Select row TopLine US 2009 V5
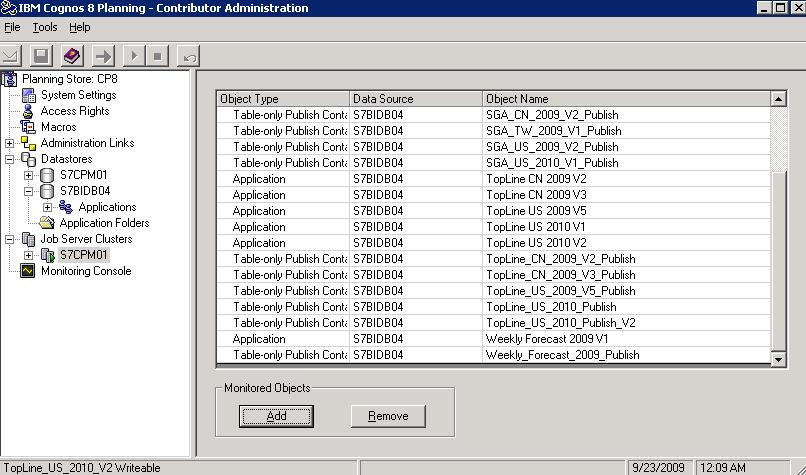 click(x=493, y=211)
